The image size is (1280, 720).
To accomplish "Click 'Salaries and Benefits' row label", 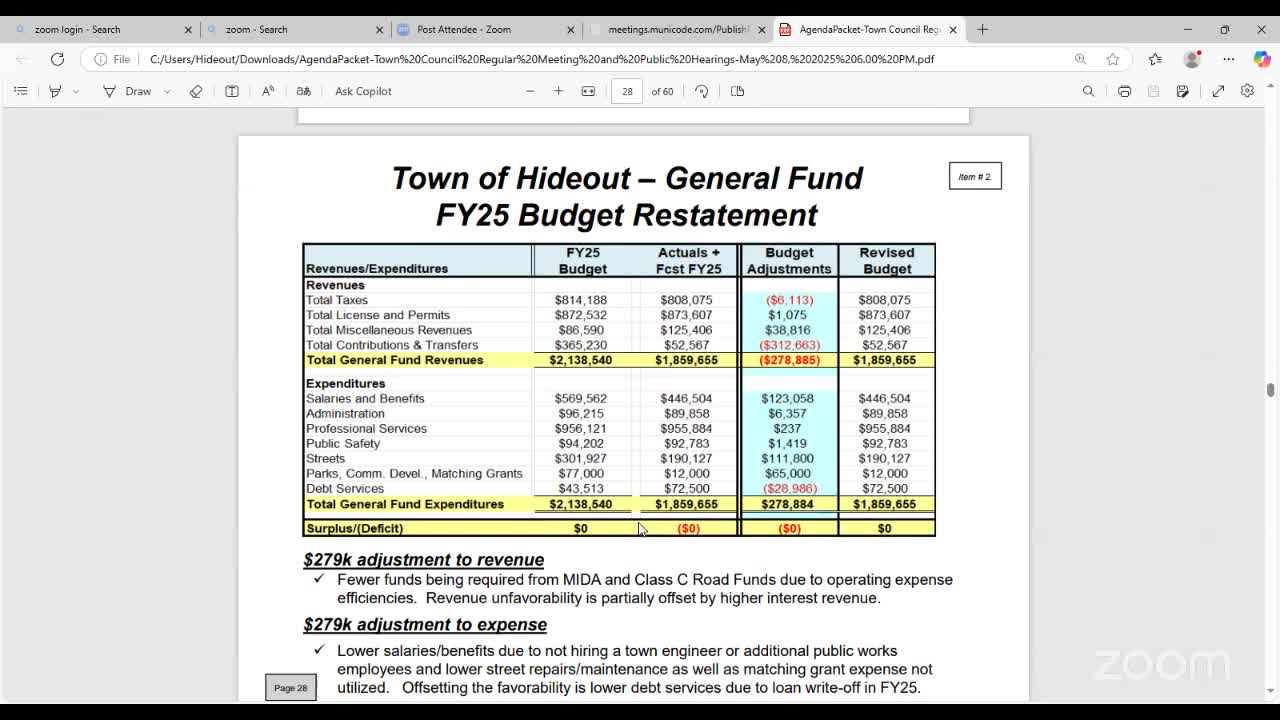I will click(x=365, y=398).
